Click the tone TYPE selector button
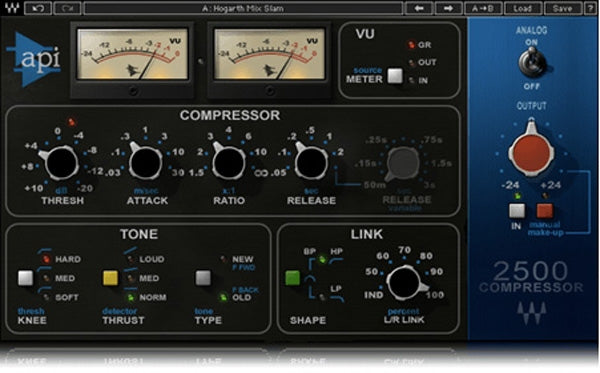The height and width of the screenshot is (373, 600). tap(203, 278)
